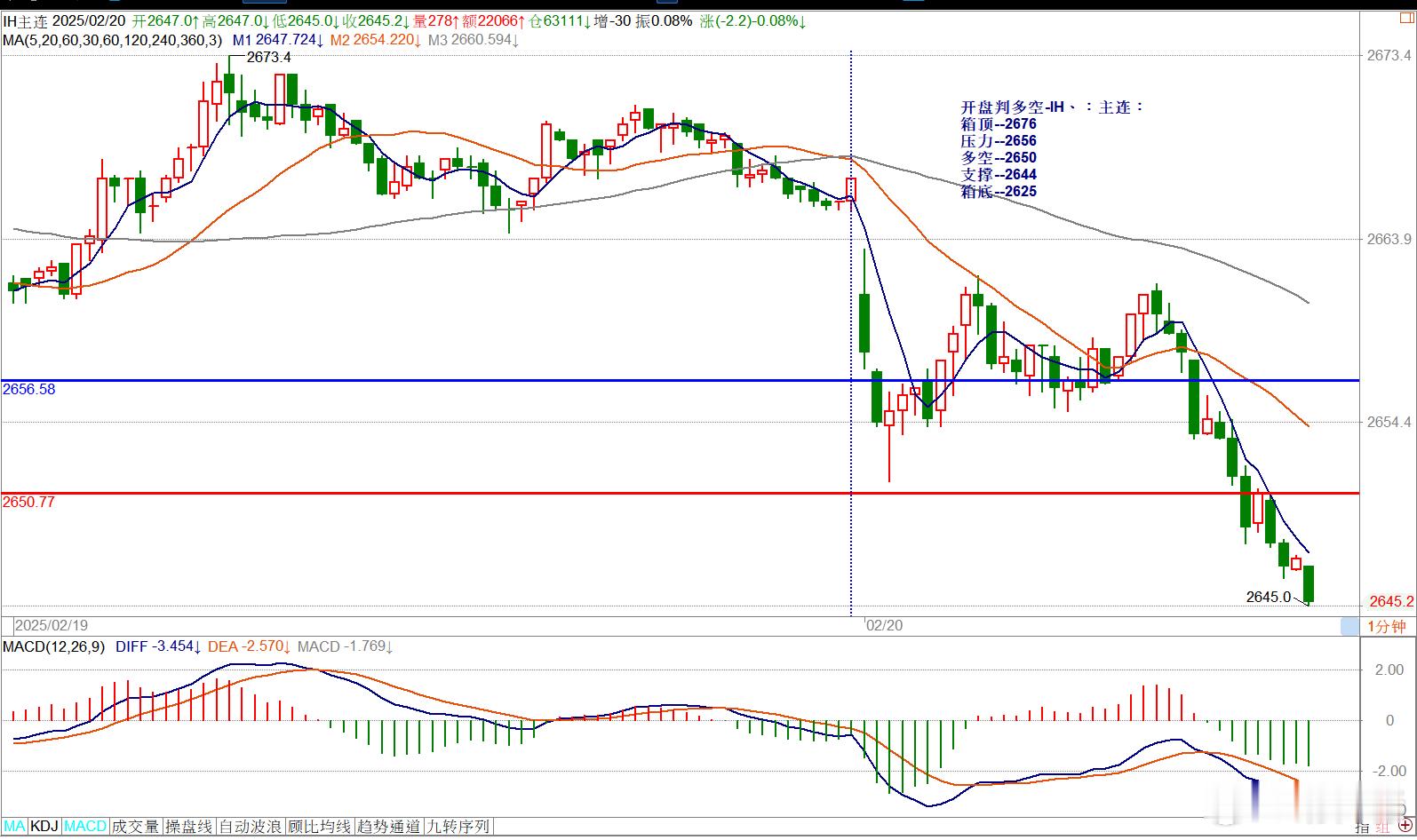Select the MACD tab in bottom bar

pyautogui.click(x=85, y=827)
